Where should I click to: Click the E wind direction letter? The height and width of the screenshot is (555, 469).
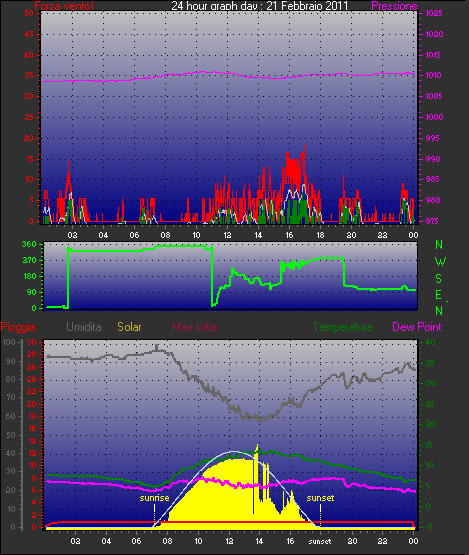tap(438, 294)
